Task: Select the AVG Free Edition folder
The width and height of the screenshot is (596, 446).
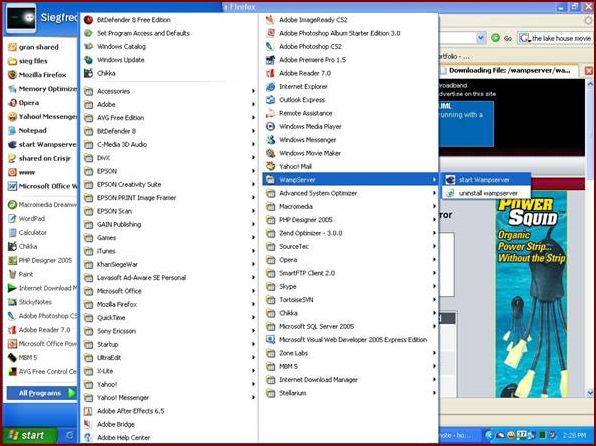Action: (x=169, y=117)
